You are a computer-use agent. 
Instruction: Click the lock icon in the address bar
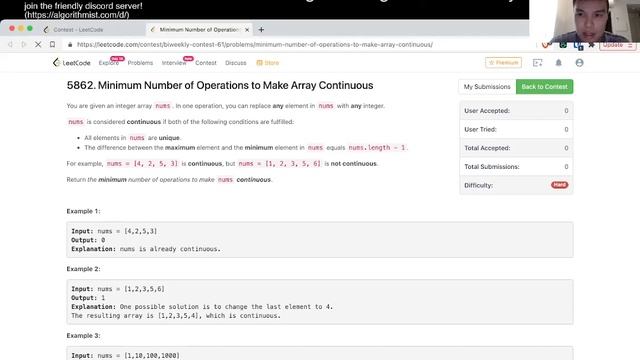coord(70,44)
